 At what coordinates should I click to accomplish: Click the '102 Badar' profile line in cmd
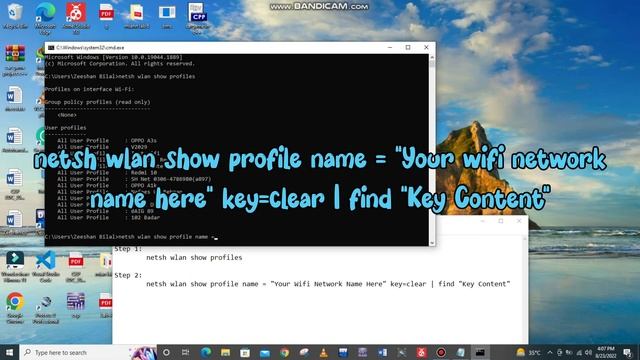pyautogui.click(x=109, y=218)
